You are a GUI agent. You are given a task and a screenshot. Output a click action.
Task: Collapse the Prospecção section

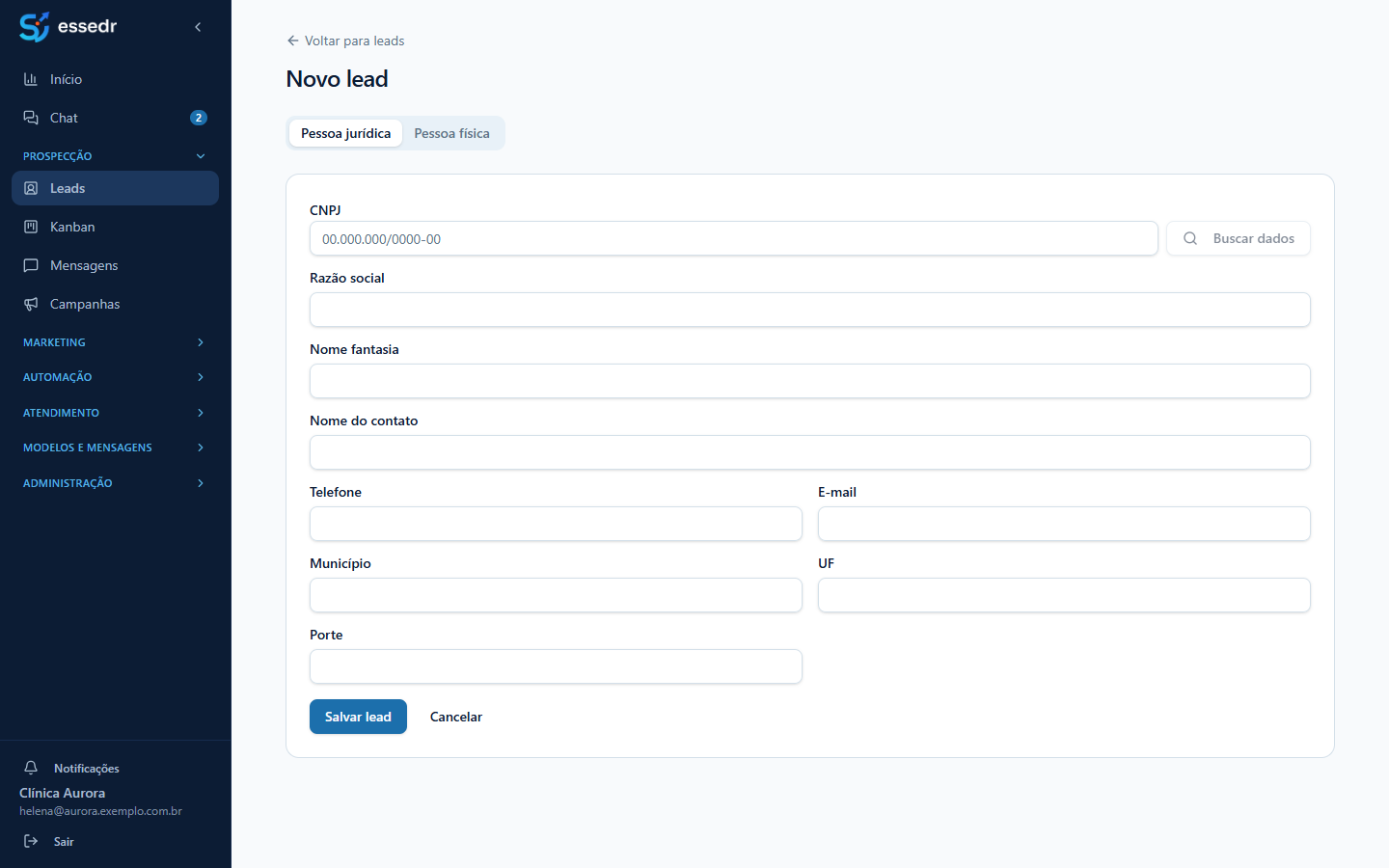point(115,156)
